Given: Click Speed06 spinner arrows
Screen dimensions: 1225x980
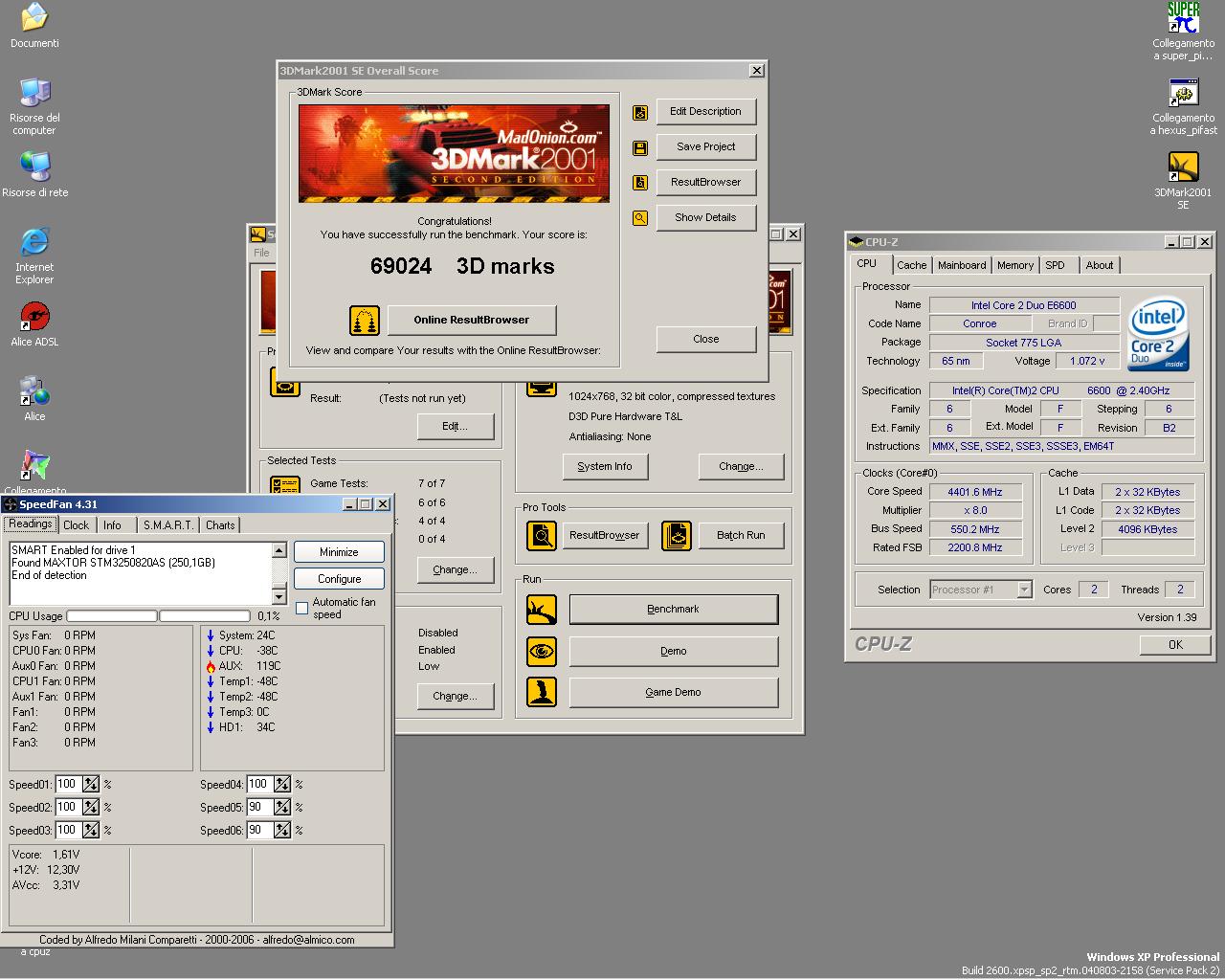Looking at the screenshot, I should (x=282, y=830).
